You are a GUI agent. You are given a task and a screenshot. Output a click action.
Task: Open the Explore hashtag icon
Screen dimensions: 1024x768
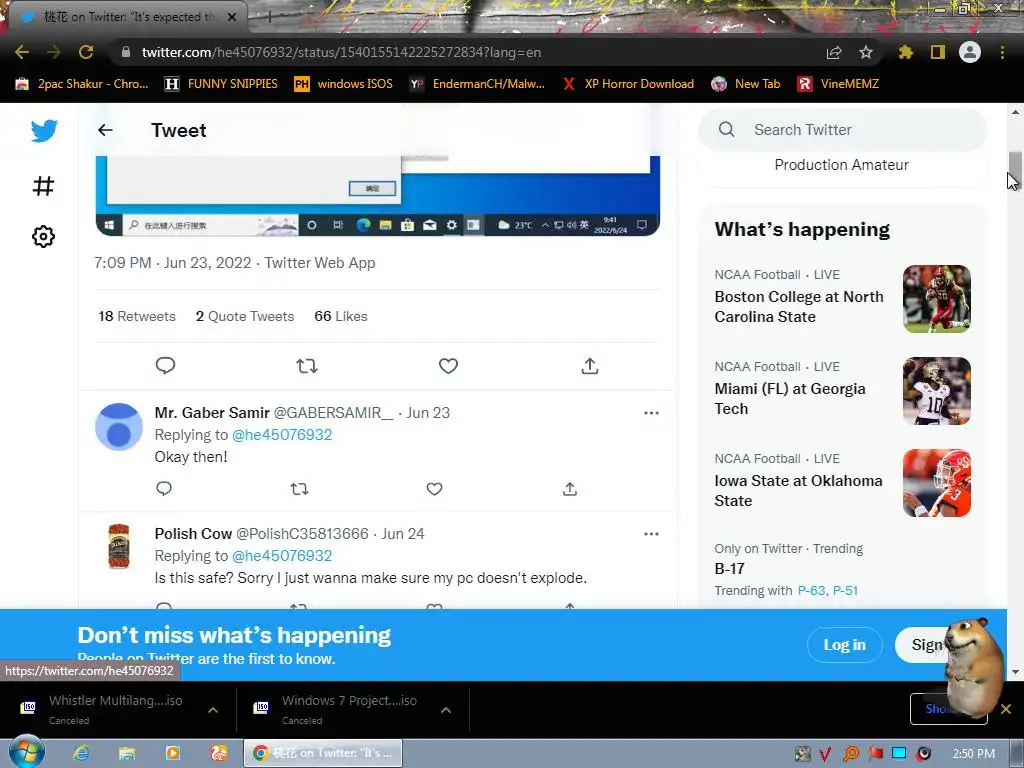click(x=43, y=186)
